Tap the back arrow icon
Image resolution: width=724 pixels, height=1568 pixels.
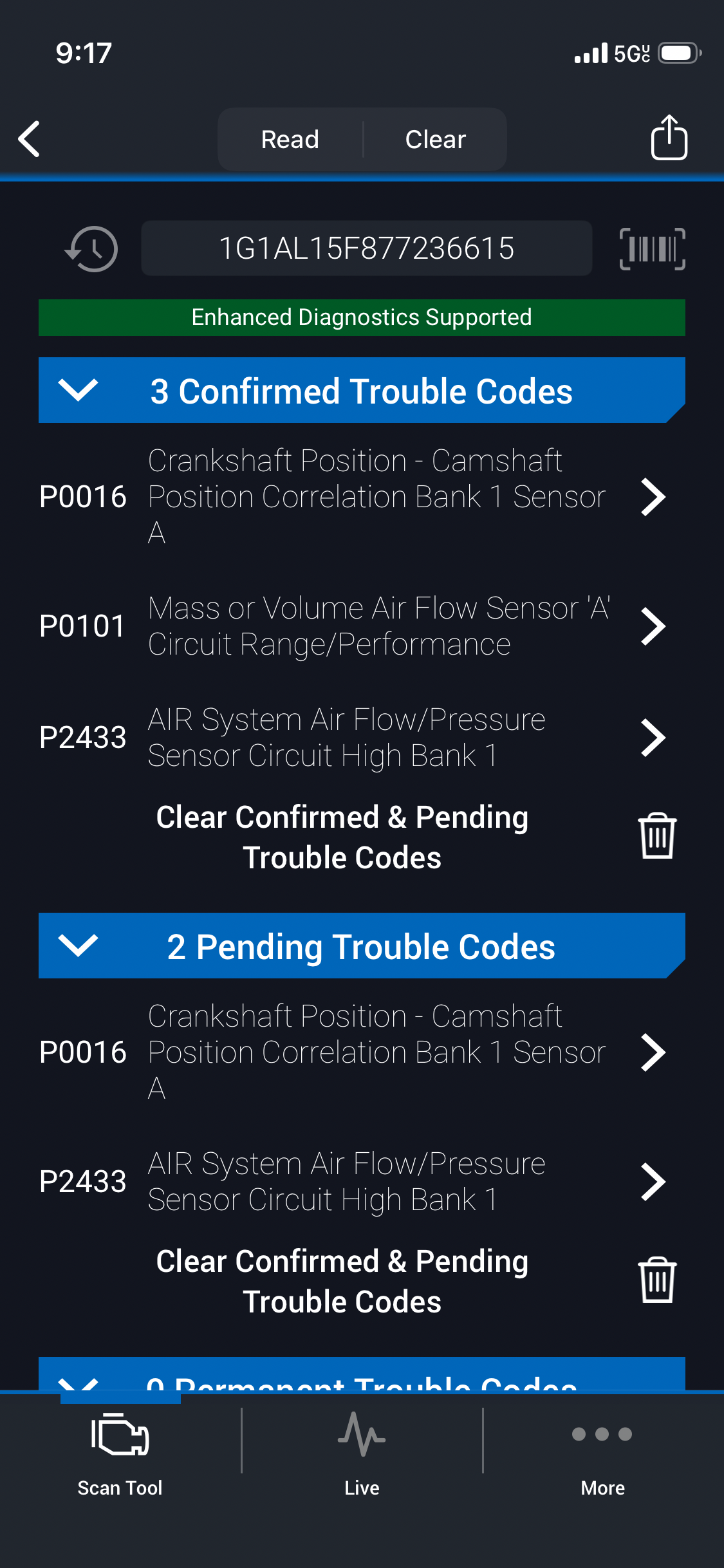30,139
